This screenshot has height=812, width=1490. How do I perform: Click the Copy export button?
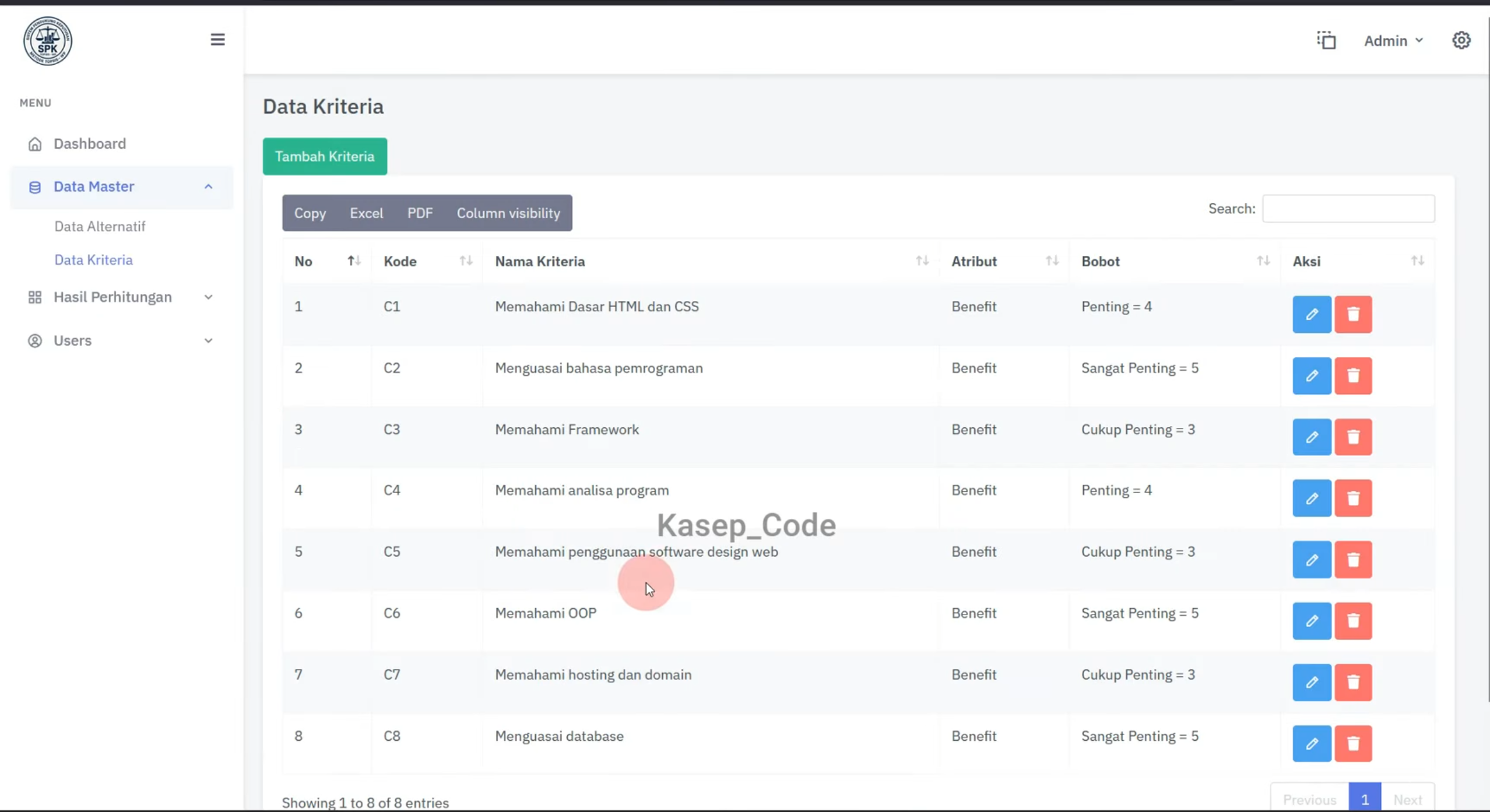(x=310, y=213)
